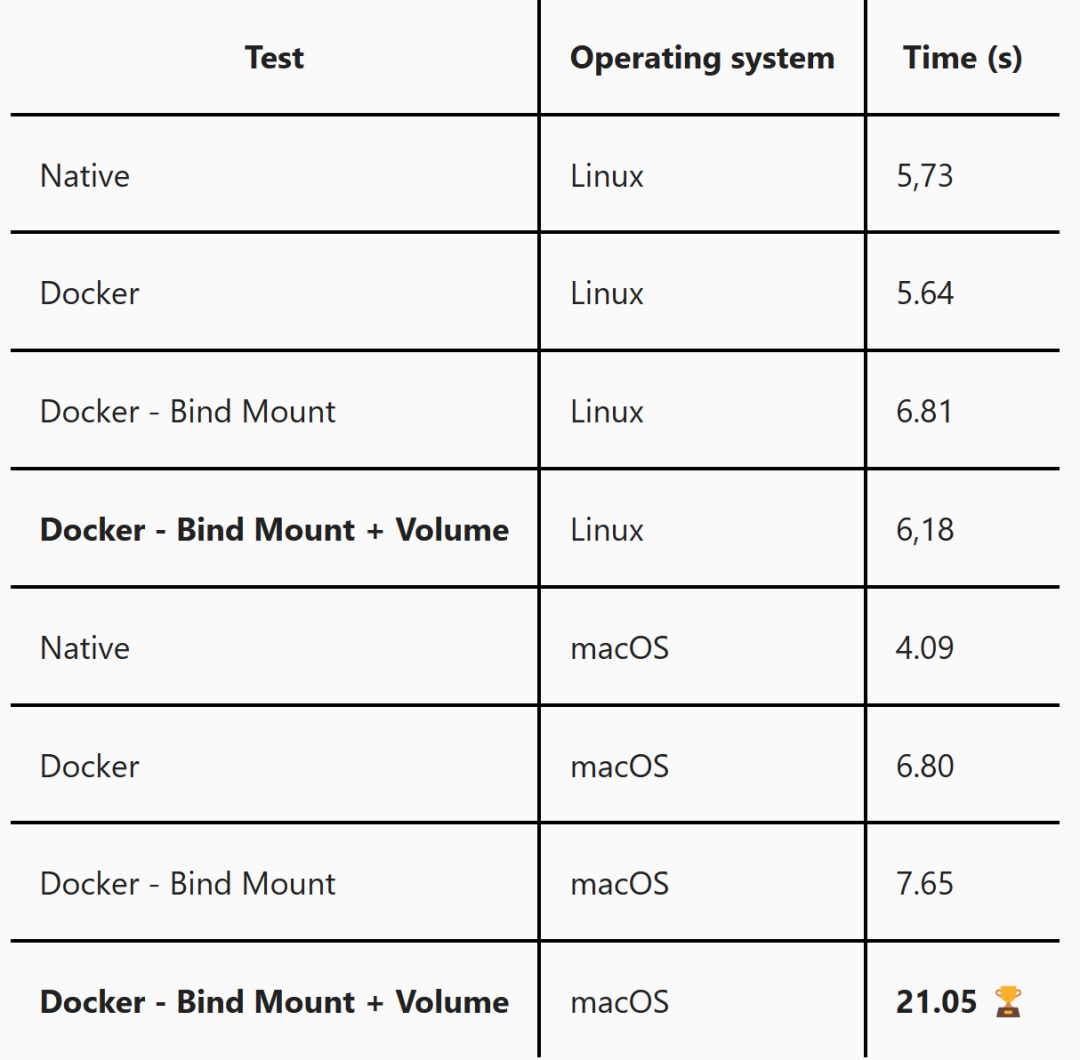Screen dimensions: 1080x1060
Task: Select the 6.81 time value
Action: [x=924, y=412]
